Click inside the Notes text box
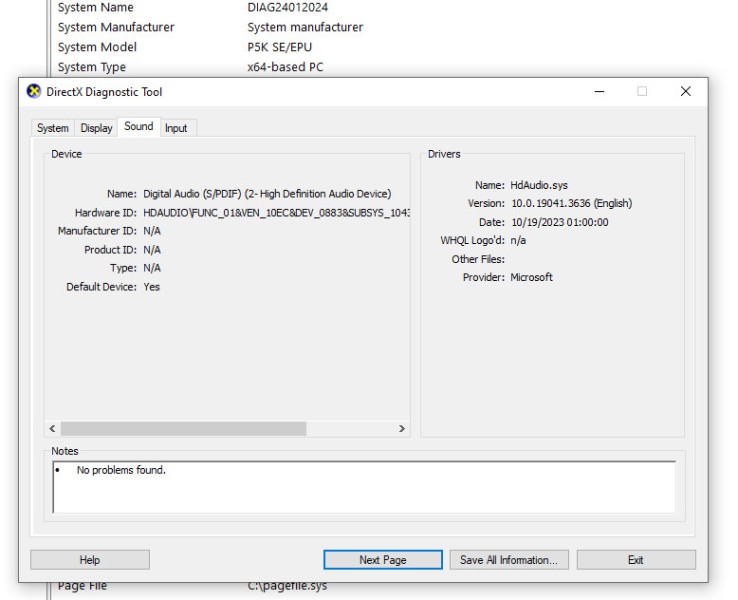 coord(364,488)
